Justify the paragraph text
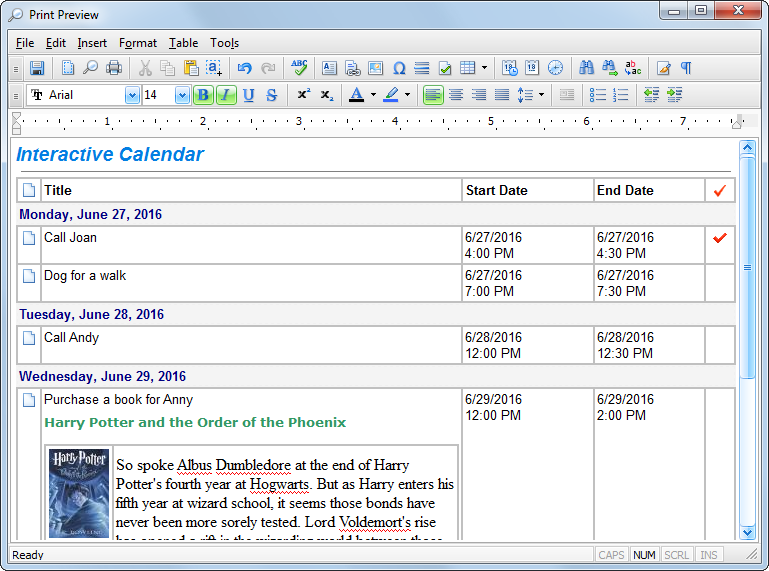This screenshot has height=571, width=769. 502,95
